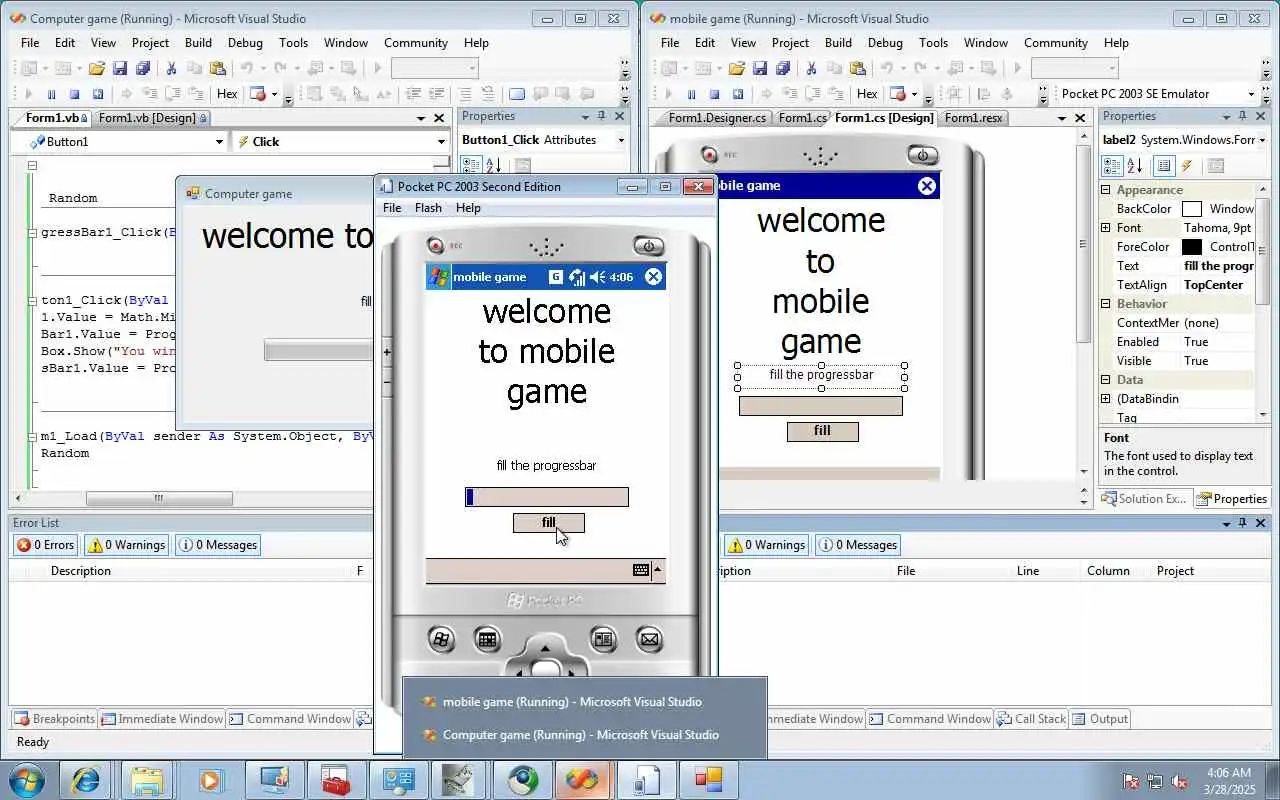This screenshot has height=800, width=1280.
Task: Open Solution Explorer tab in right panel
Action: (x=1146, y=499)
